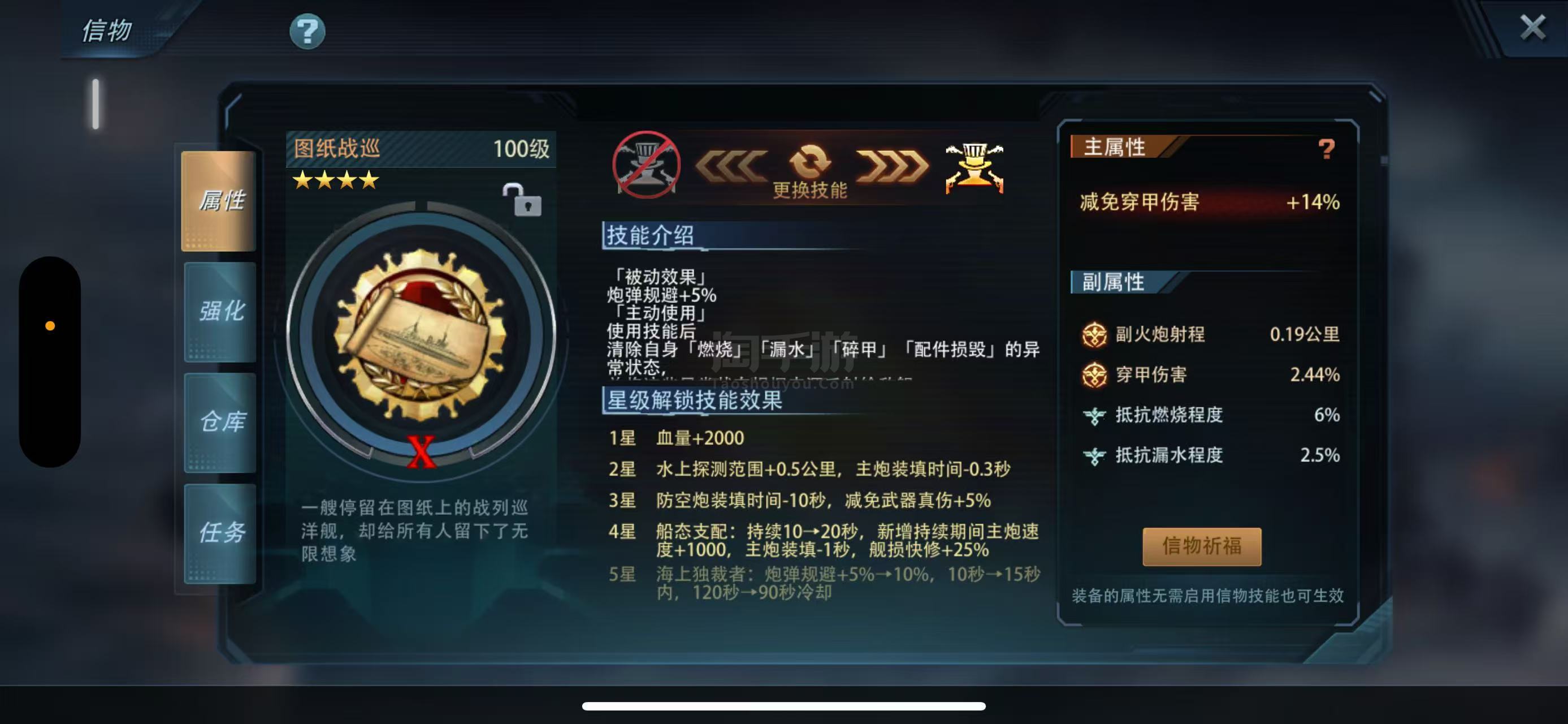
Task: Go to the 任务 tab
Action: (x=220, y=533)
